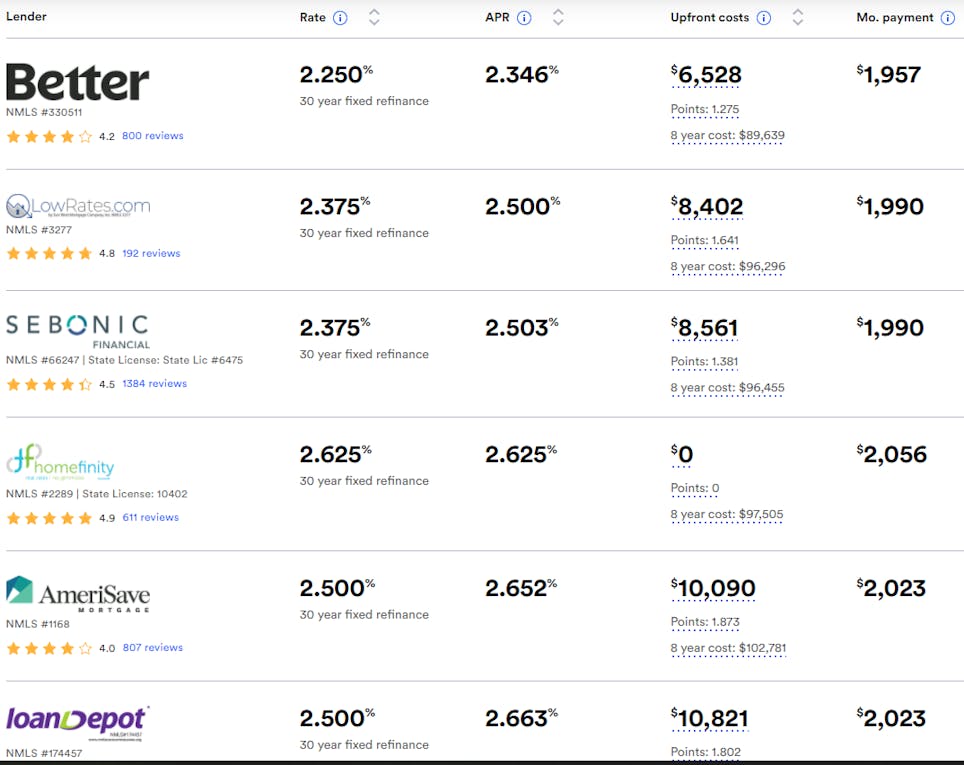Open Homefinity's 611 reviews link
The image size is (964, 765).
pyautogui.click(x=150, y=518)
